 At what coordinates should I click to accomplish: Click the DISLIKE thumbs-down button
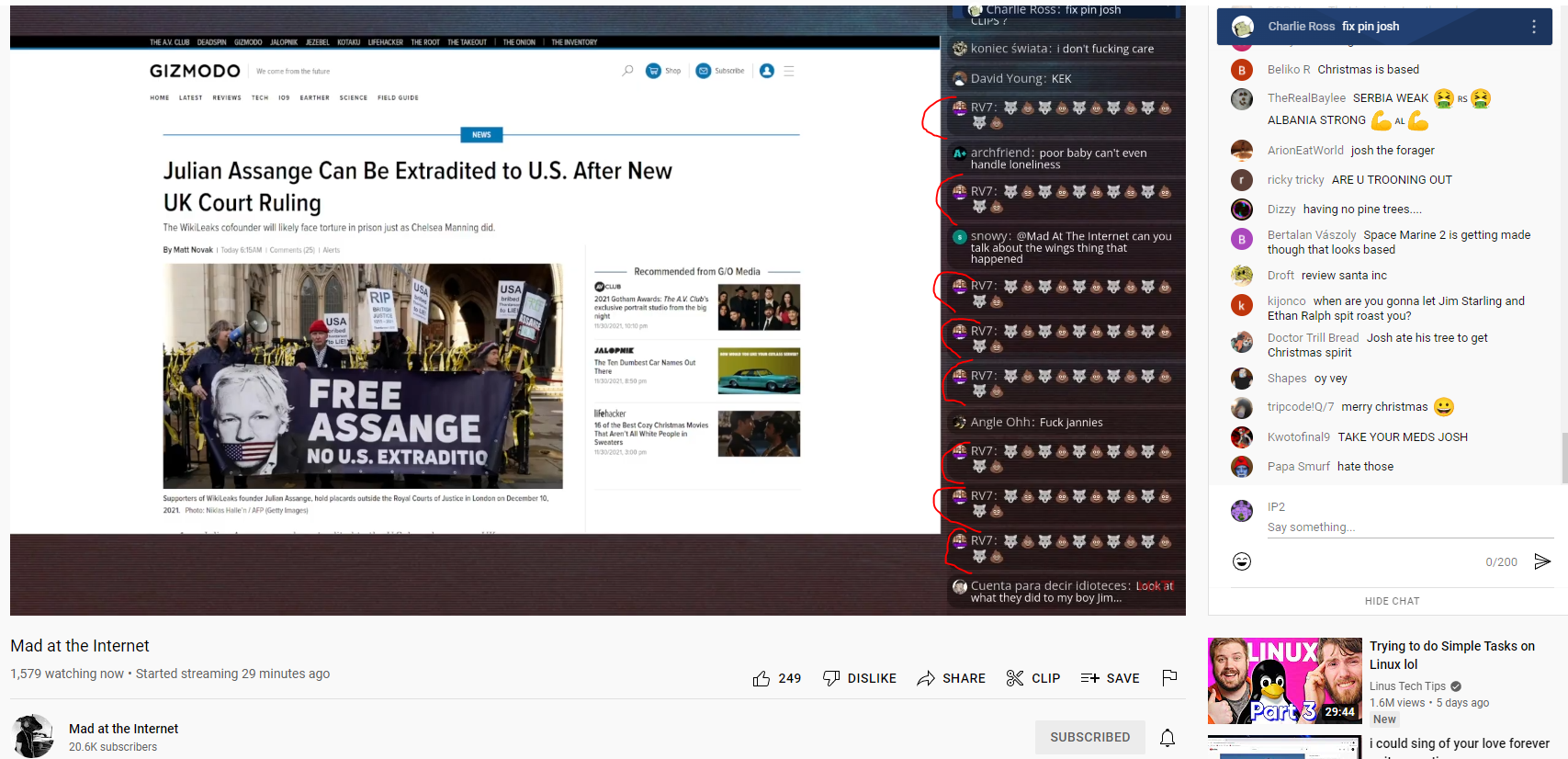(x=860, y=678)
